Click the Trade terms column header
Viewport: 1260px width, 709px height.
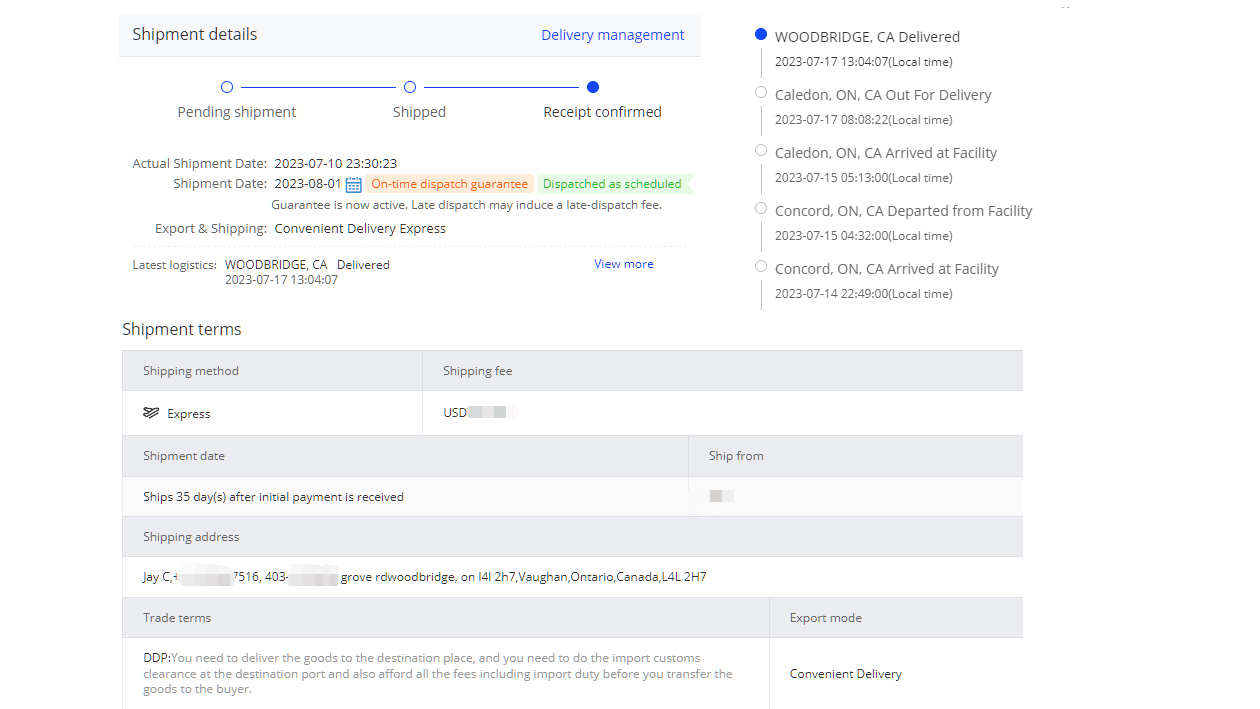177,618
